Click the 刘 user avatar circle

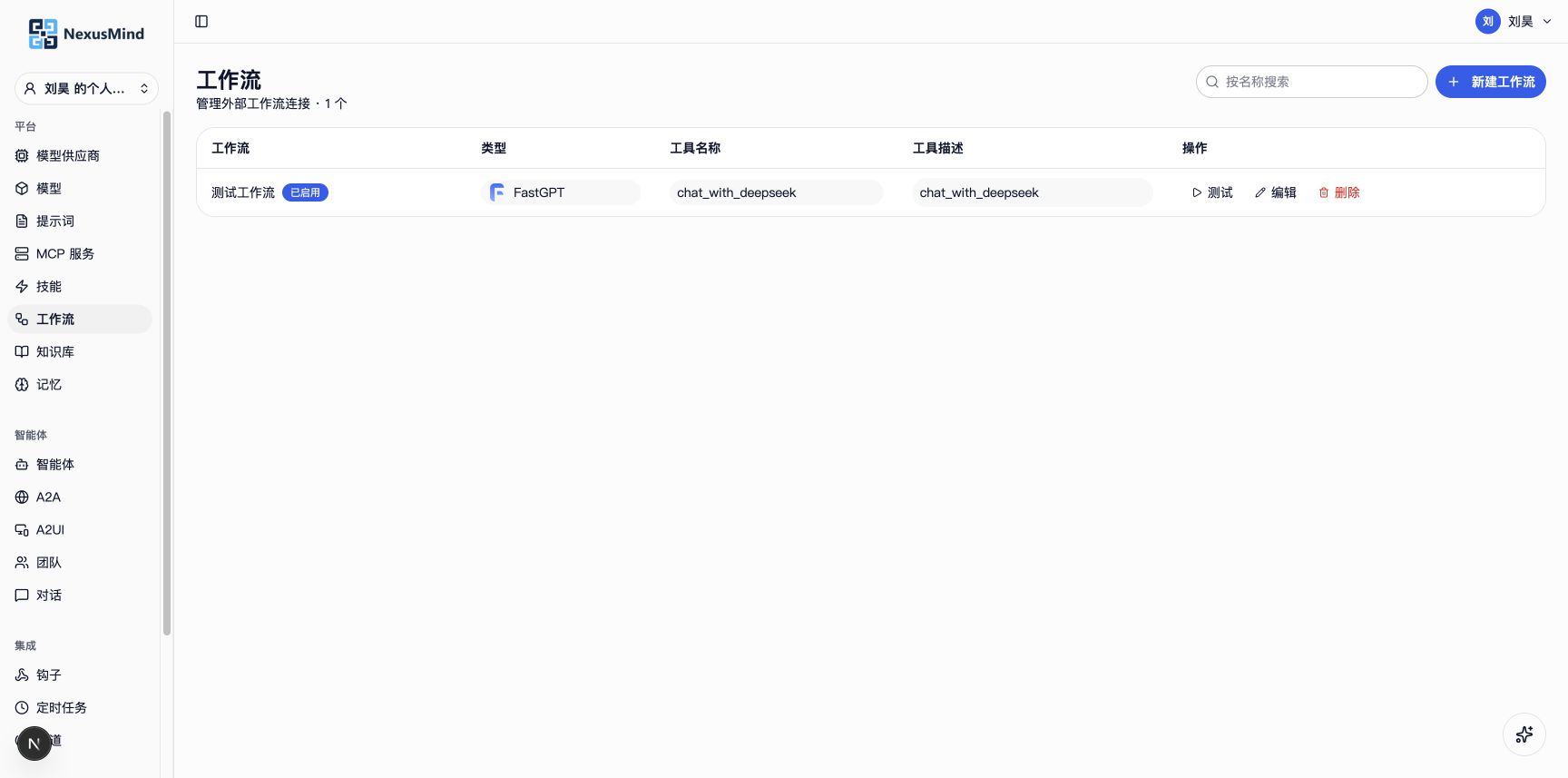click(1488, 22)
